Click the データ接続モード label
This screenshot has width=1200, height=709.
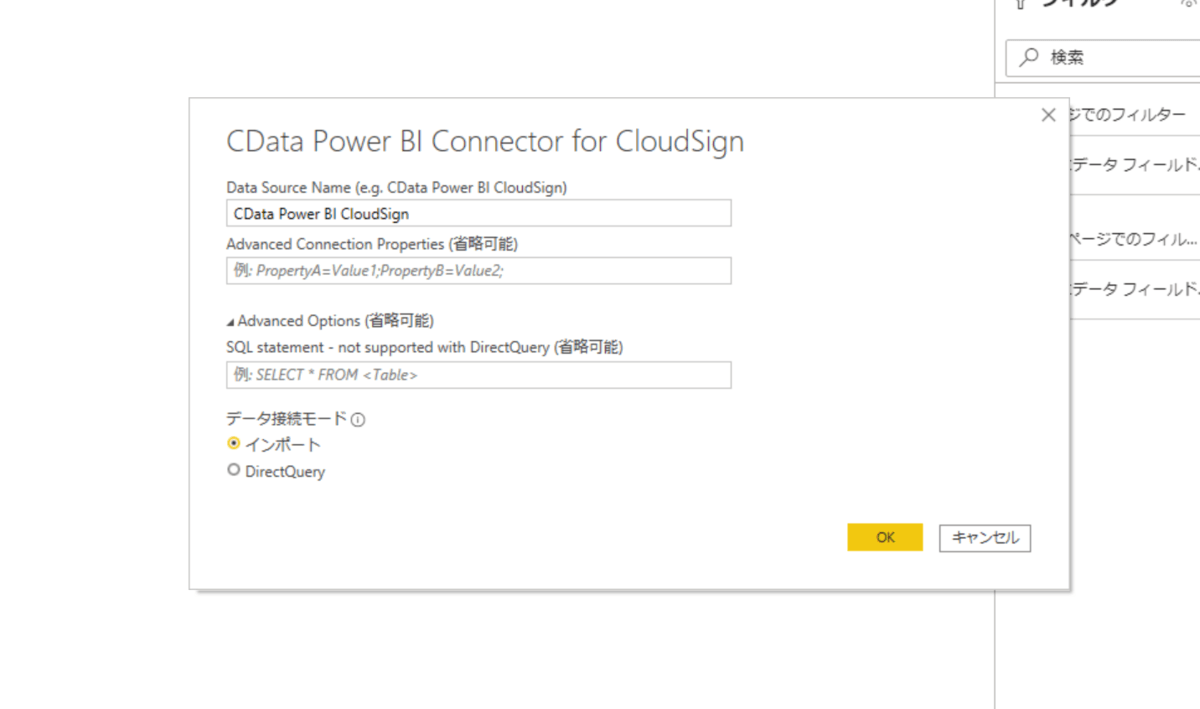tap(287, 419)
